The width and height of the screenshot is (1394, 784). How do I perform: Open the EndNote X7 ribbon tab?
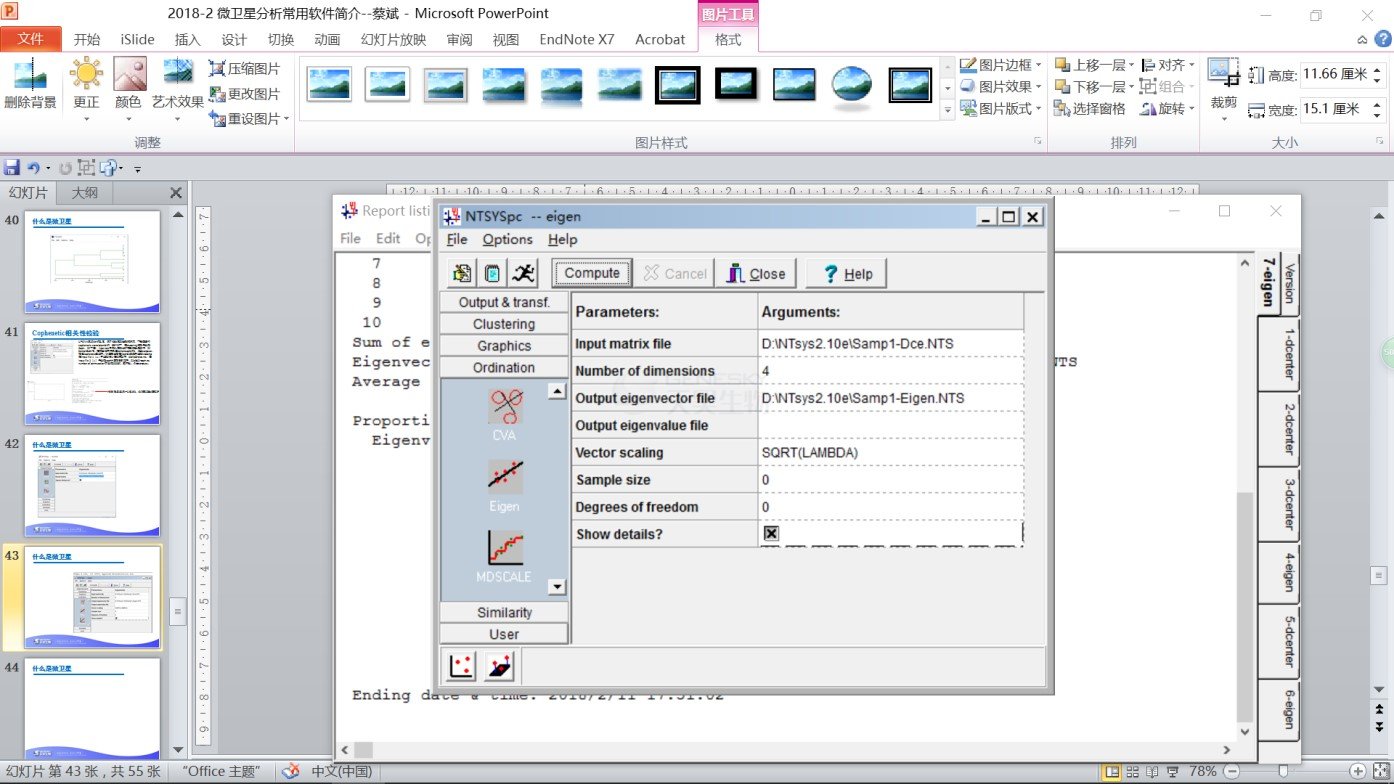(x=577, y=39)
